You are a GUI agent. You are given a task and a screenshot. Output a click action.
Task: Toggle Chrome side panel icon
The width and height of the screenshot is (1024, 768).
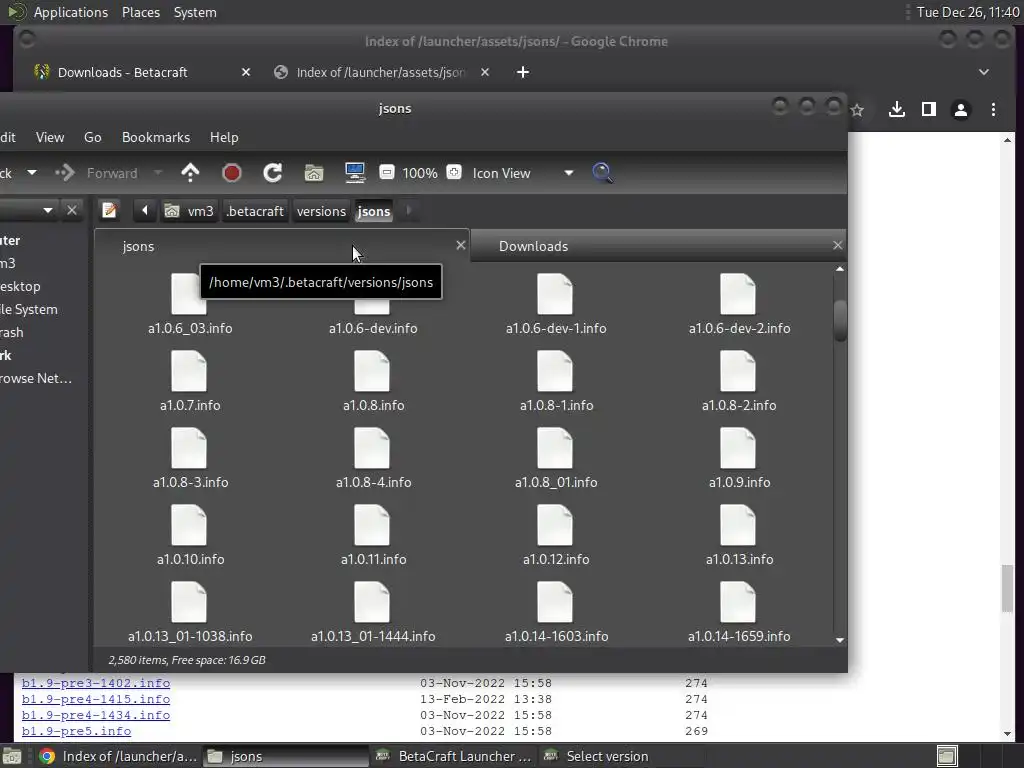[x=929, y=110]
